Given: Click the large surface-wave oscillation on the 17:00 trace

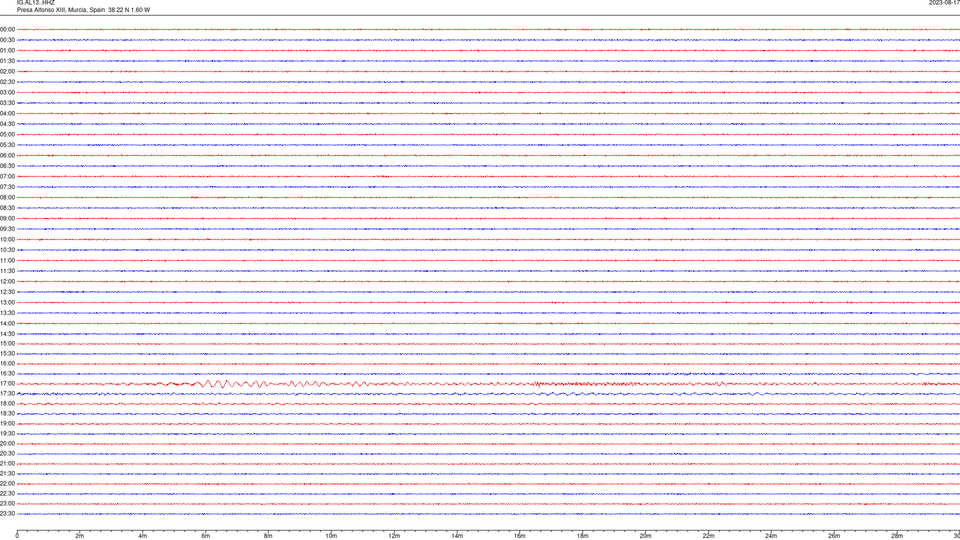Looking at the screenshot, I should pos(233,384).
